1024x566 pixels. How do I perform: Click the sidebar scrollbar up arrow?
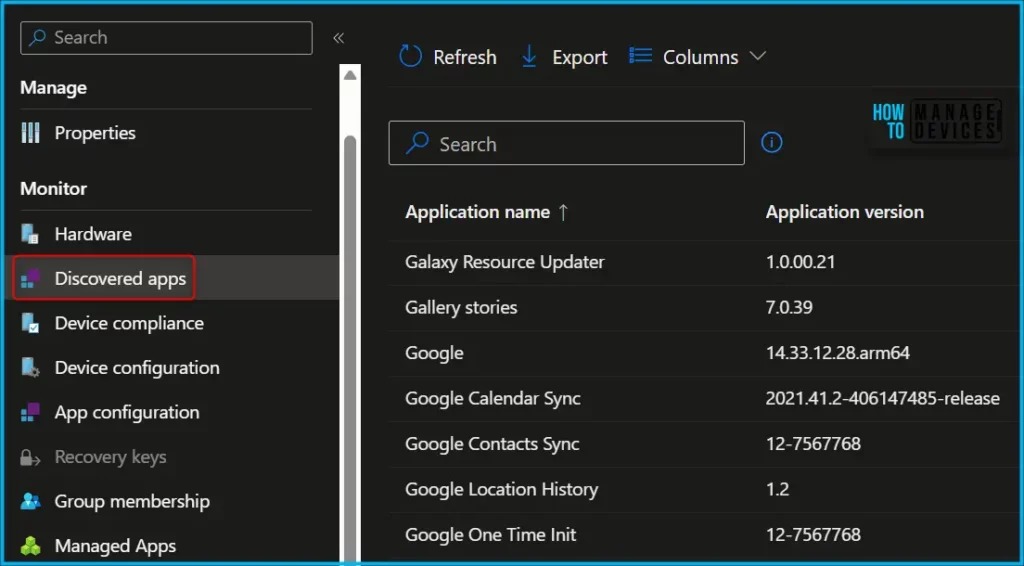(350, 76)
